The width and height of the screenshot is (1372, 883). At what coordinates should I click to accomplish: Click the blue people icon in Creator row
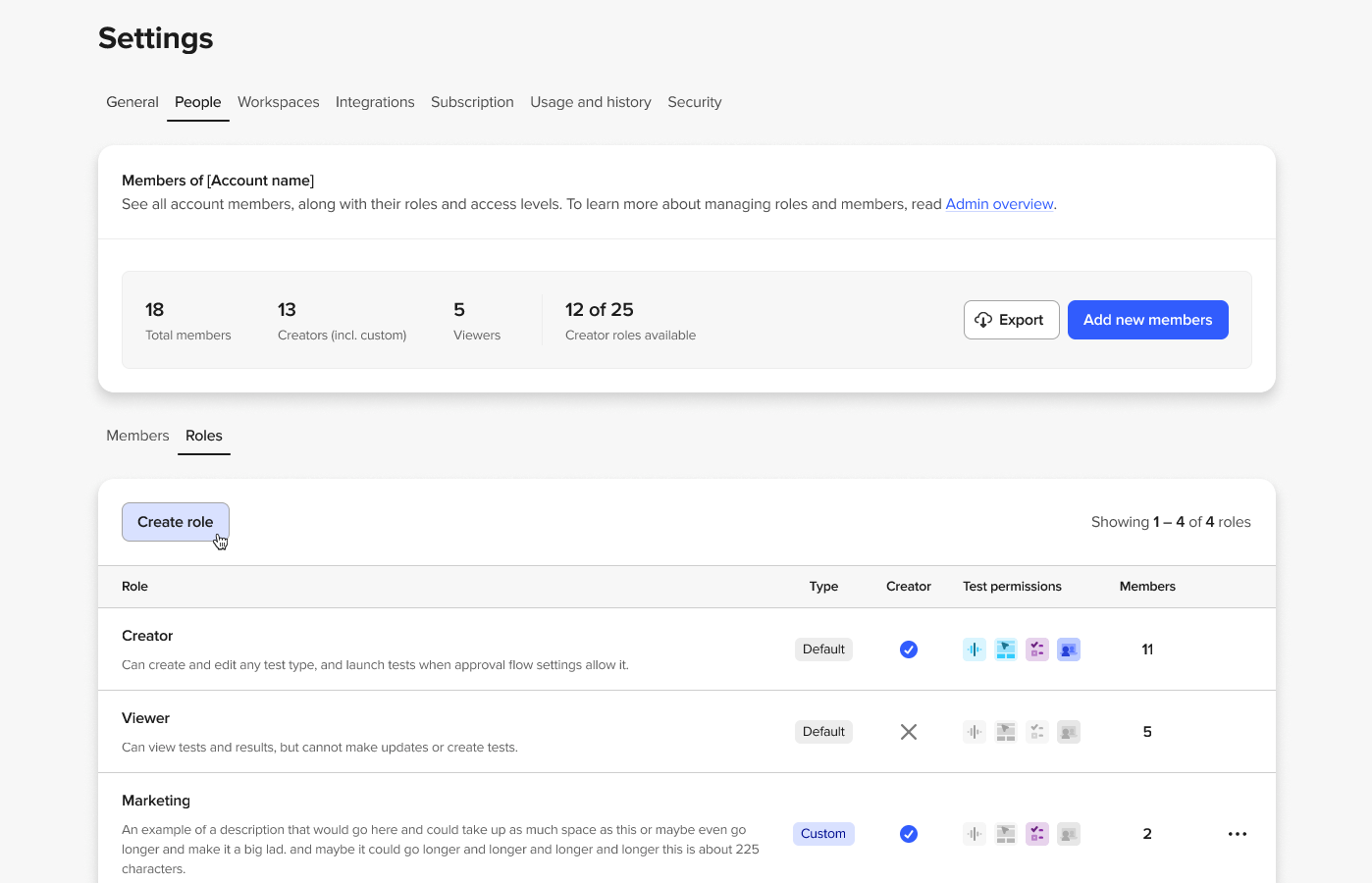pos(1069,649)
